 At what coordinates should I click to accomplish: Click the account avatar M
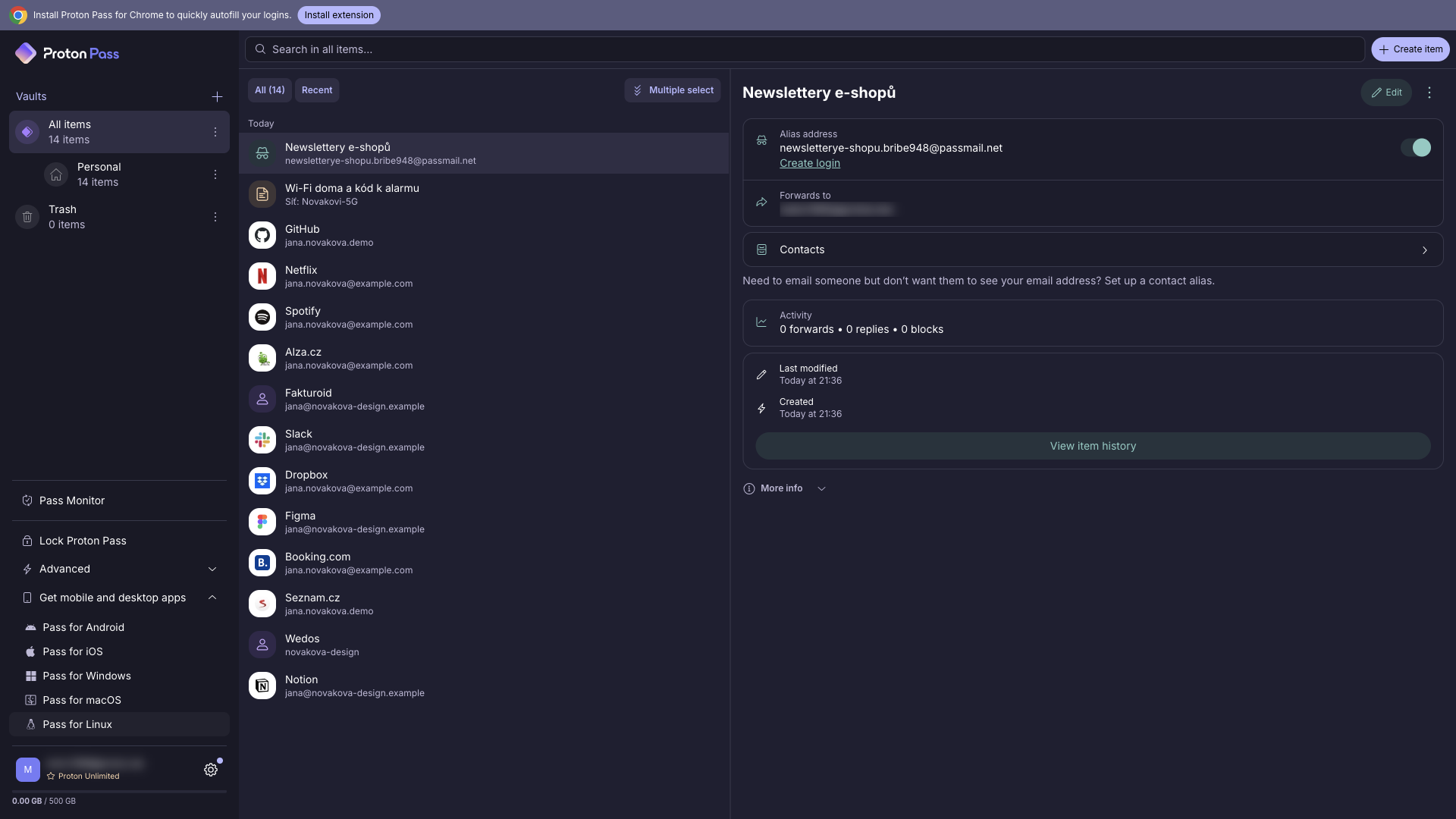coord(28,770)
